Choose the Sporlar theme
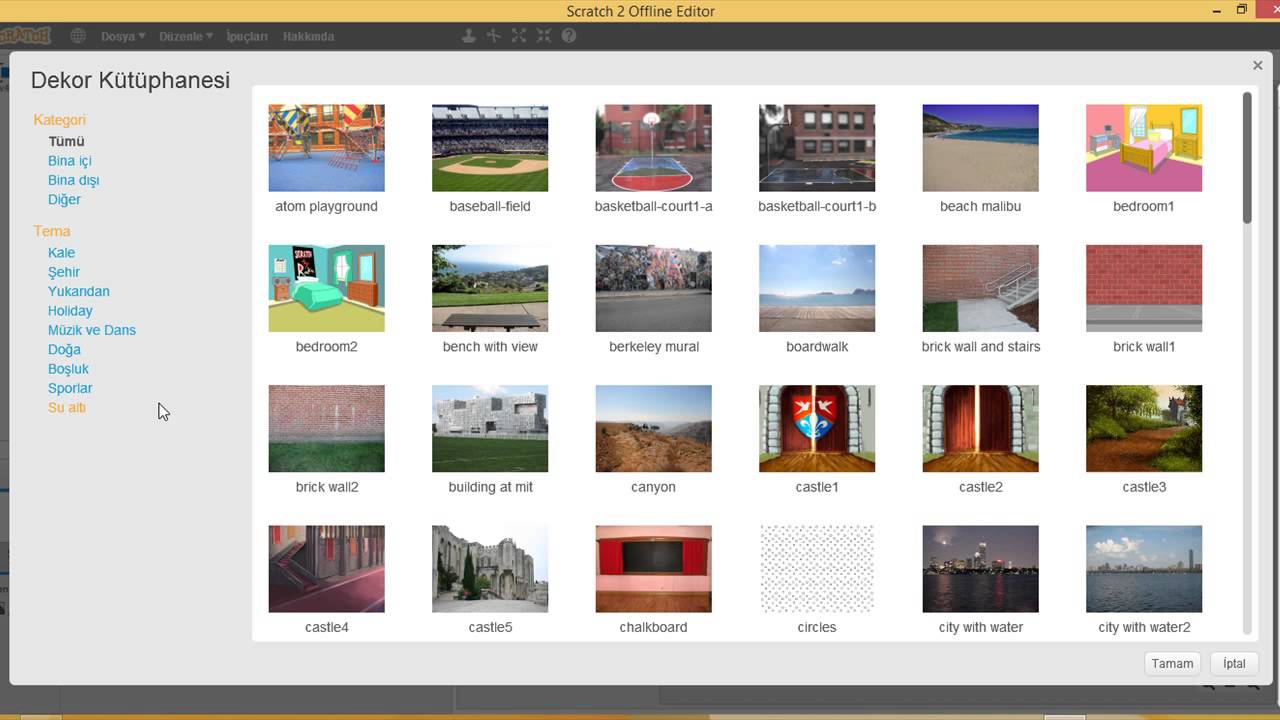This screenshot has height=720, width=1280. tap(70, 388)
